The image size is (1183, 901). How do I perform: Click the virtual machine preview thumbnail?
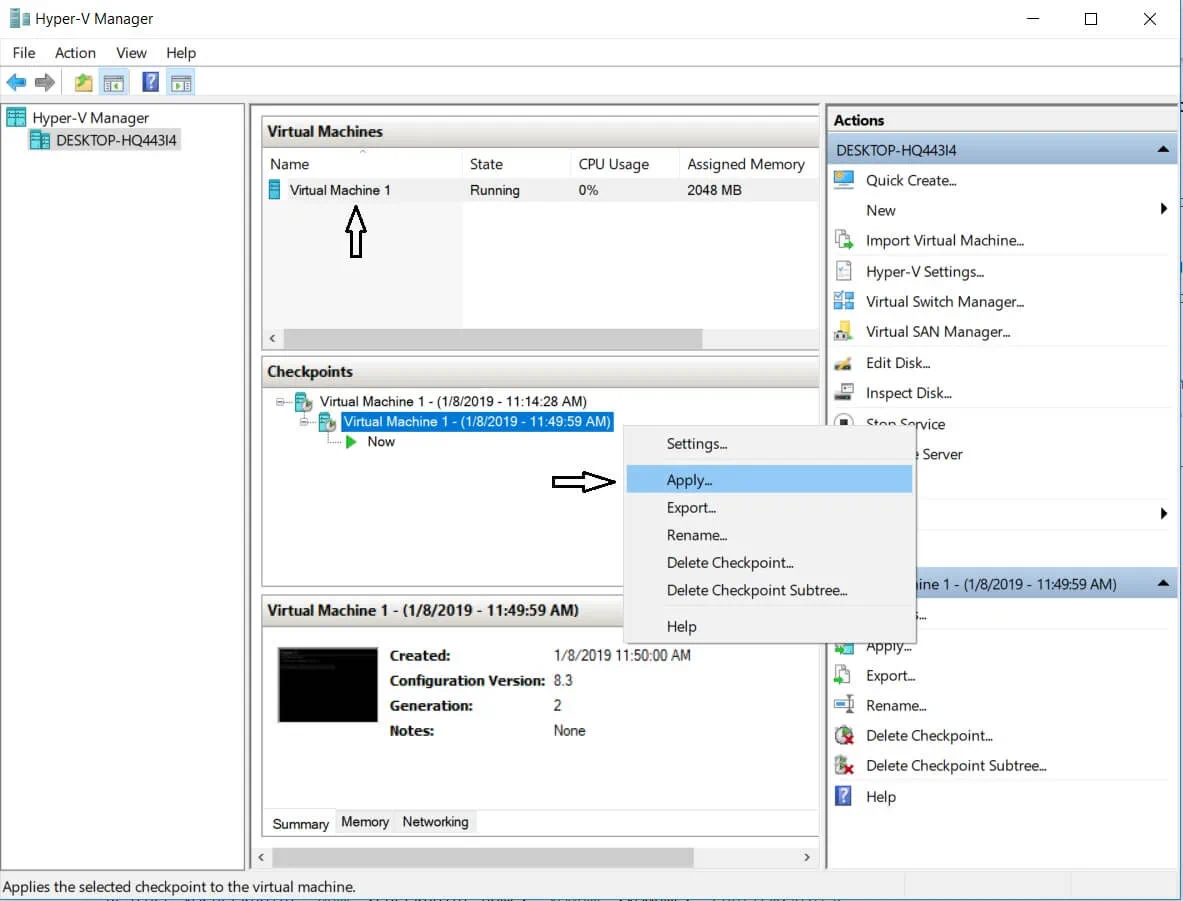tap(327, 684)
